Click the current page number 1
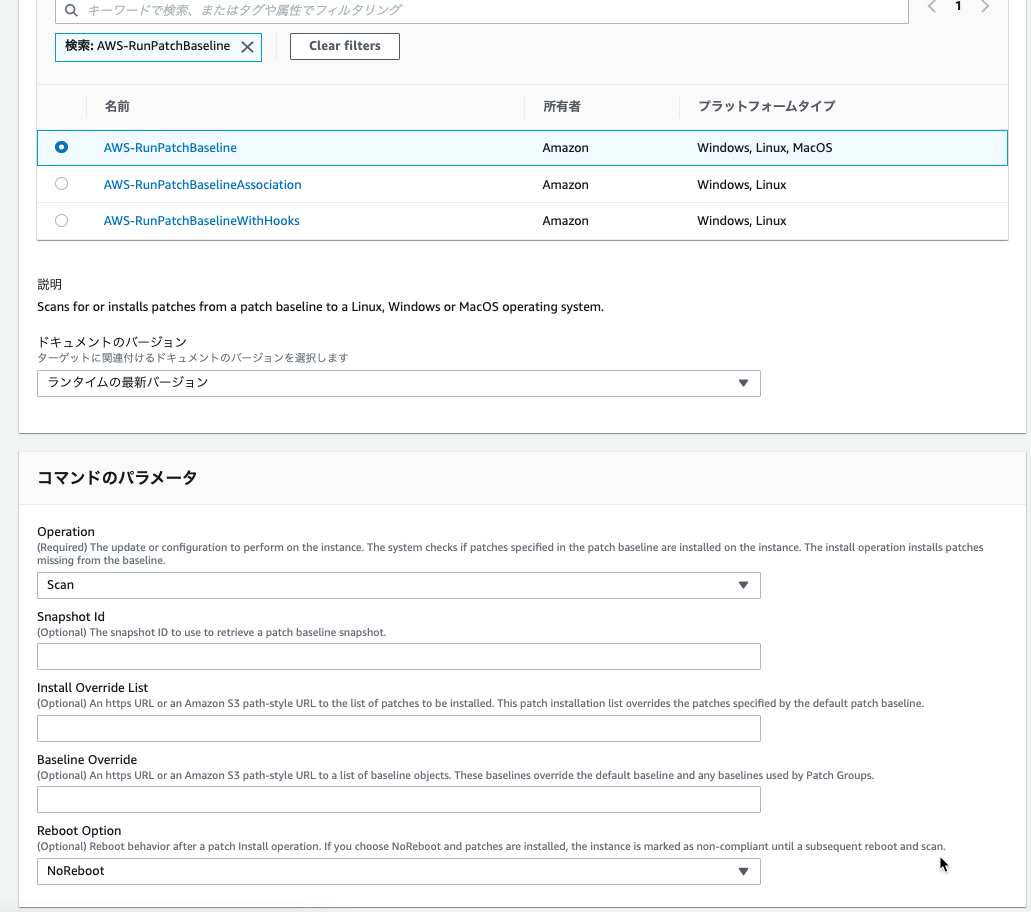This screenshot has height=912, width=1031. click(x=958, y=7)
